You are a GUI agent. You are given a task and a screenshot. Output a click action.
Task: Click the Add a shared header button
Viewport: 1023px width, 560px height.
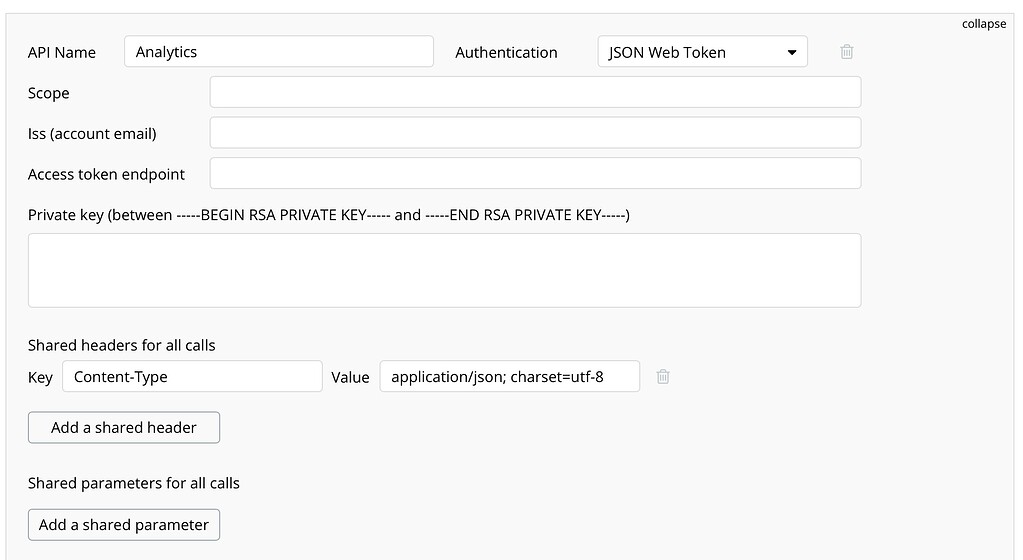tap(124, 428)
